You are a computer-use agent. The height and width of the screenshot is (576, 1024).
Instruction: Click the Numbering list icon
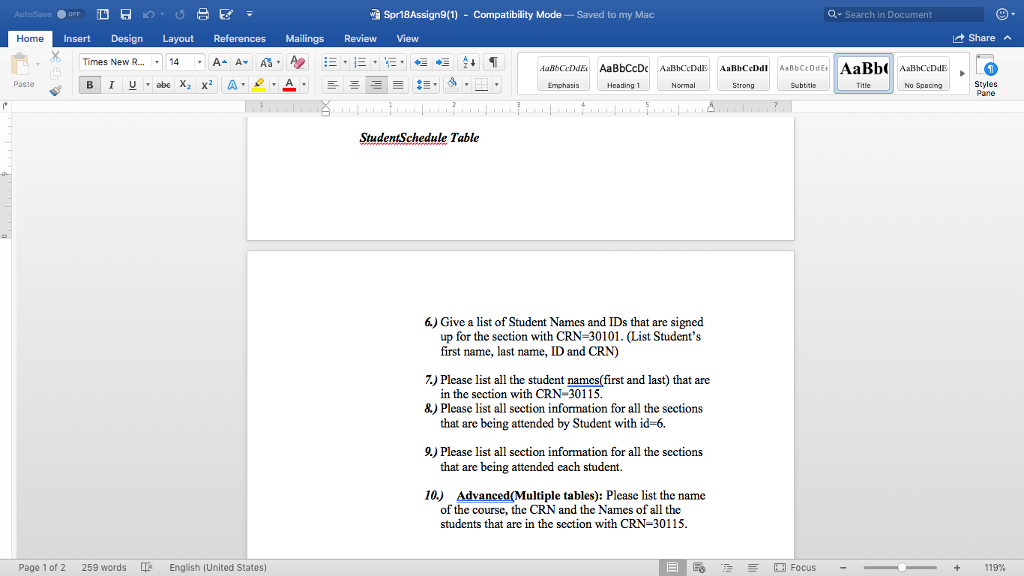360,62
